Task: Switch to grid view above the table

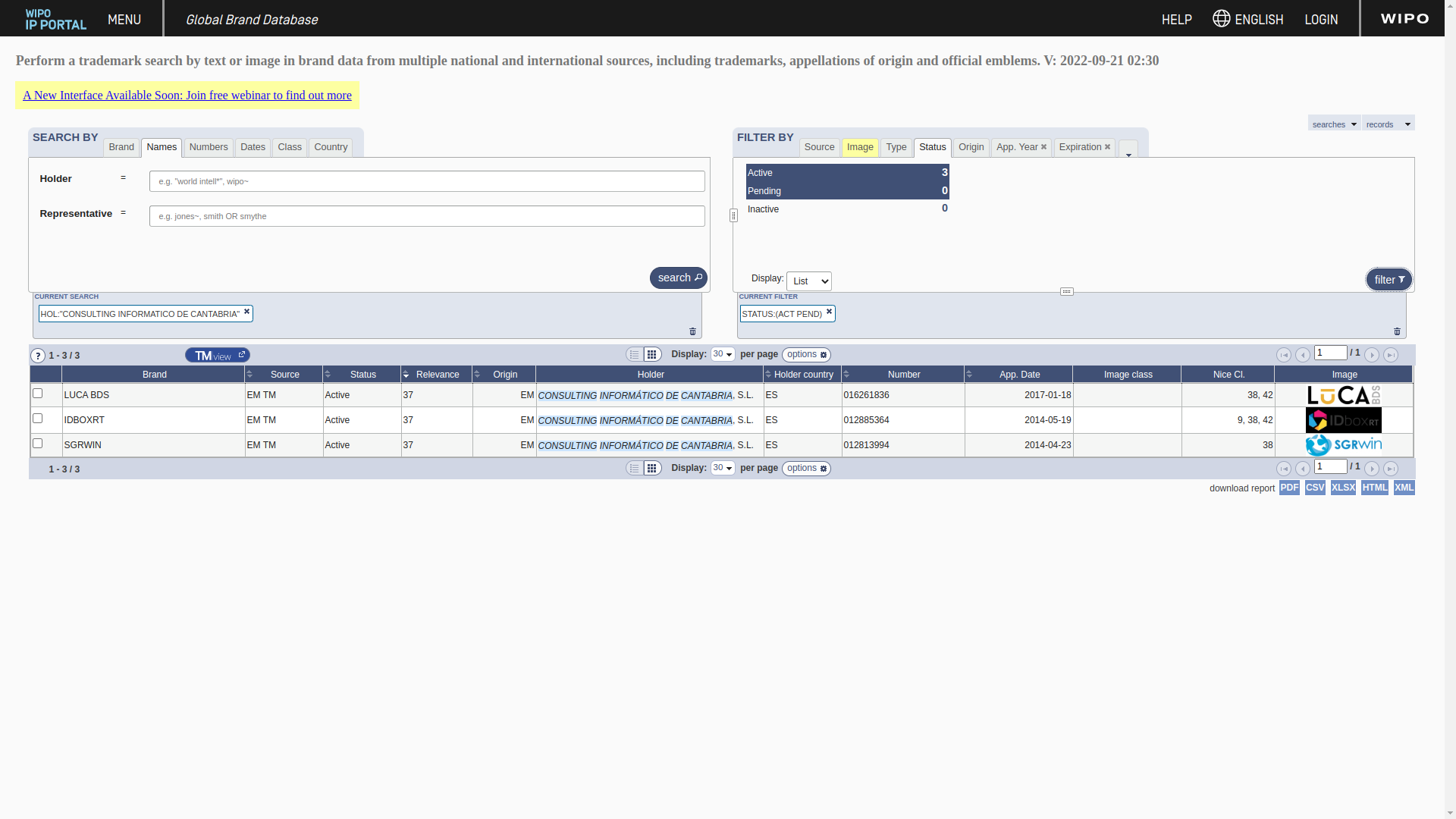Action: 652,355
